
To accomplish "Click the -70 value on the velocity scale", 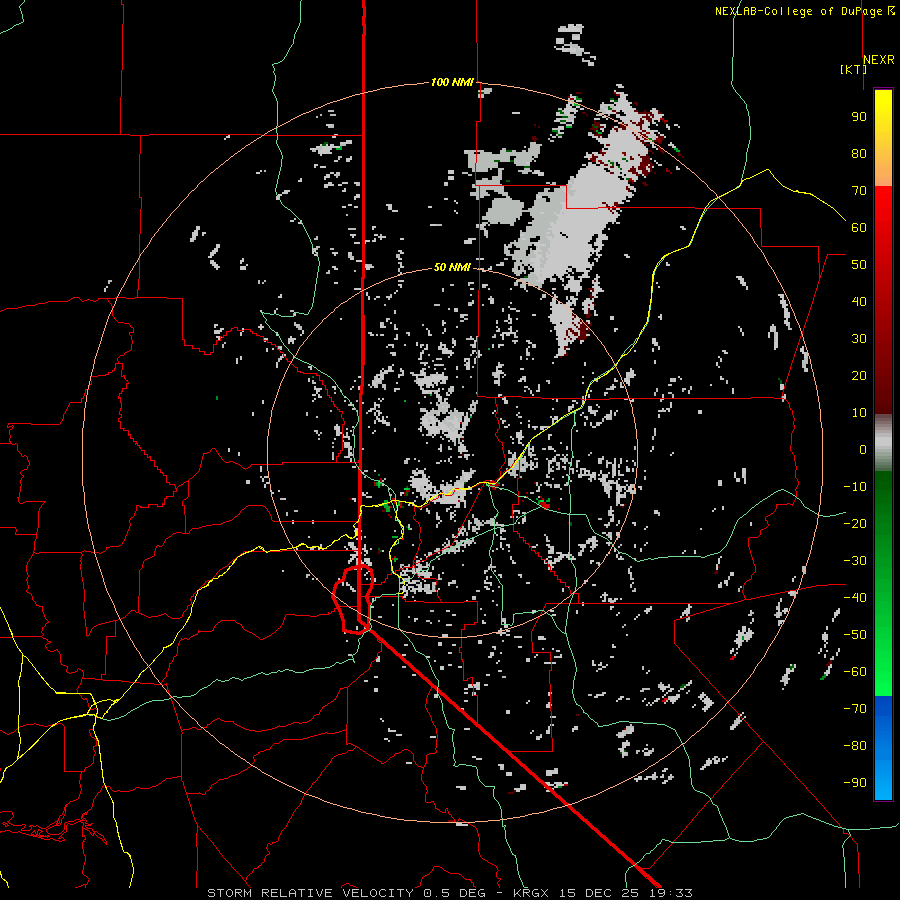I will pos(855,709).
